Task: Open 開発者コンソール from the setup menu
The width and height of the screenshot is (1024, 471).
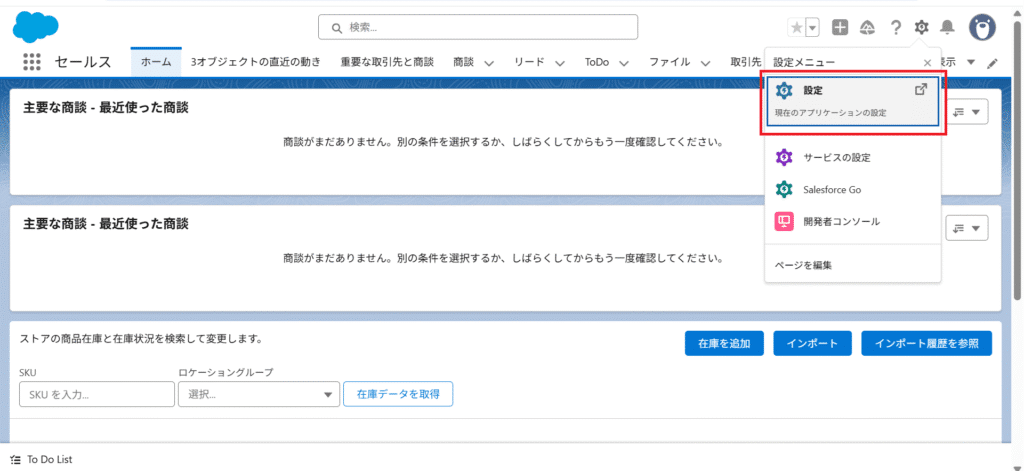Action: pos(841,221)
